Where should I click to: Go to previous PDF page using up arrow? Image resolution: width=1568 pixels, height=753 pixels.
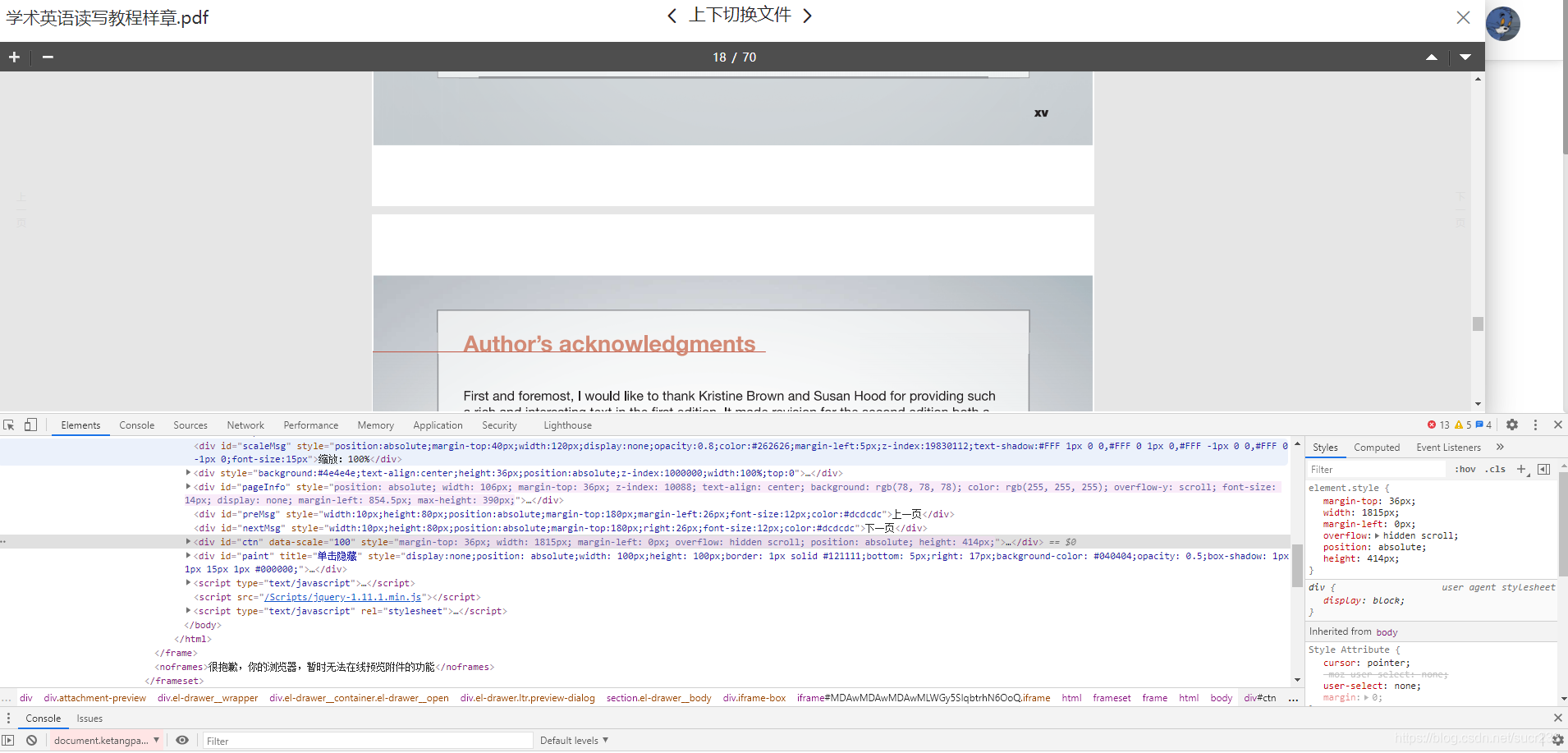pyautogui.click(x=1431, y=57)
